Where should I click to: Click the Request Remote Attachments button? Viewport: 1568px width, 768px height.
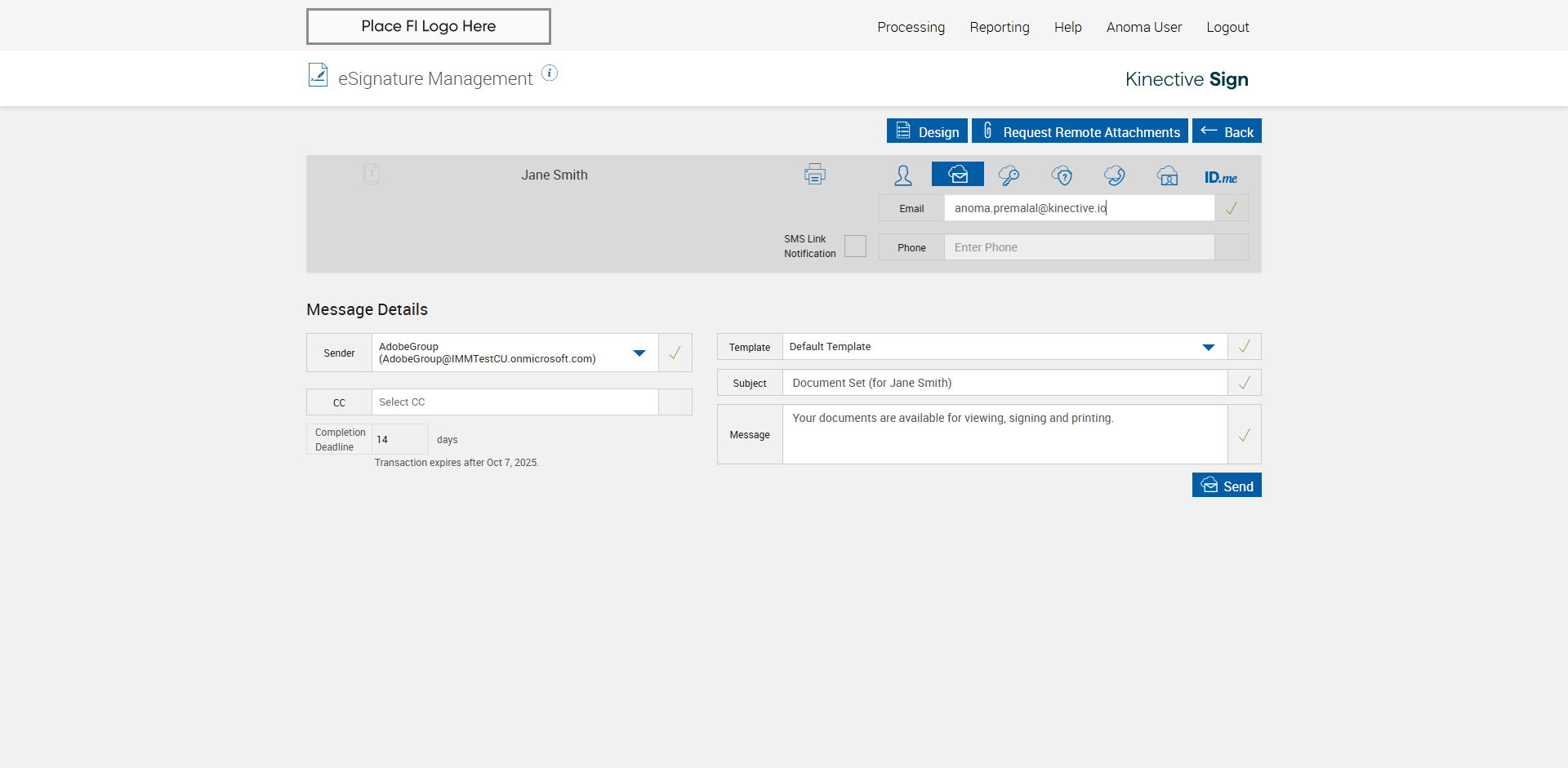point(1080,131)
